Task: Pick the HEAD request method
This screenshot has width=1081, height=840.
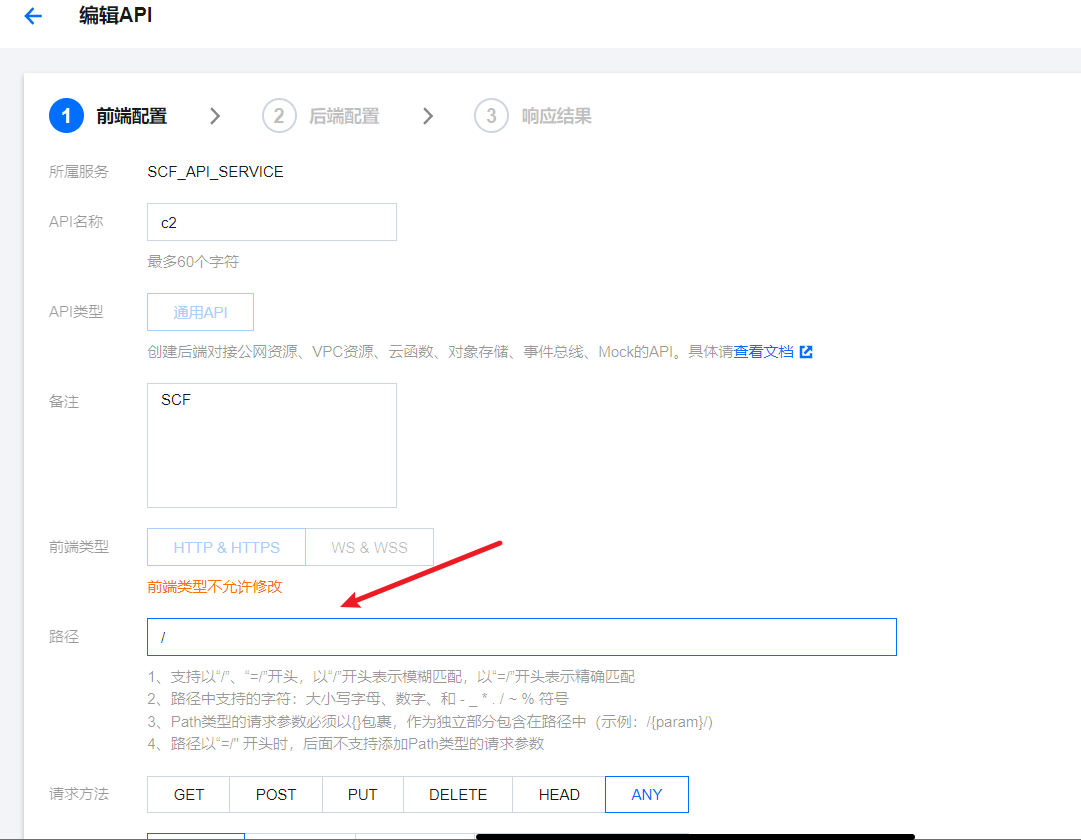Action: tap(559, 794)
